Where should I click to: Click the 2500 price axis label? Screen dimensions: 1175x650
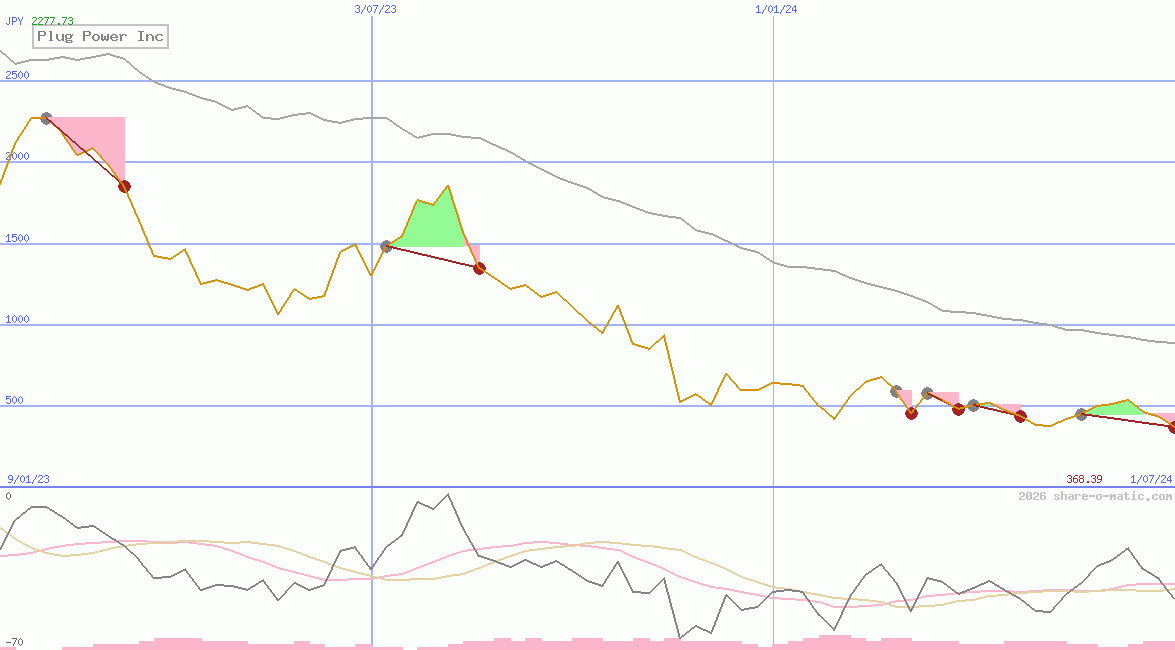[18, 76]
